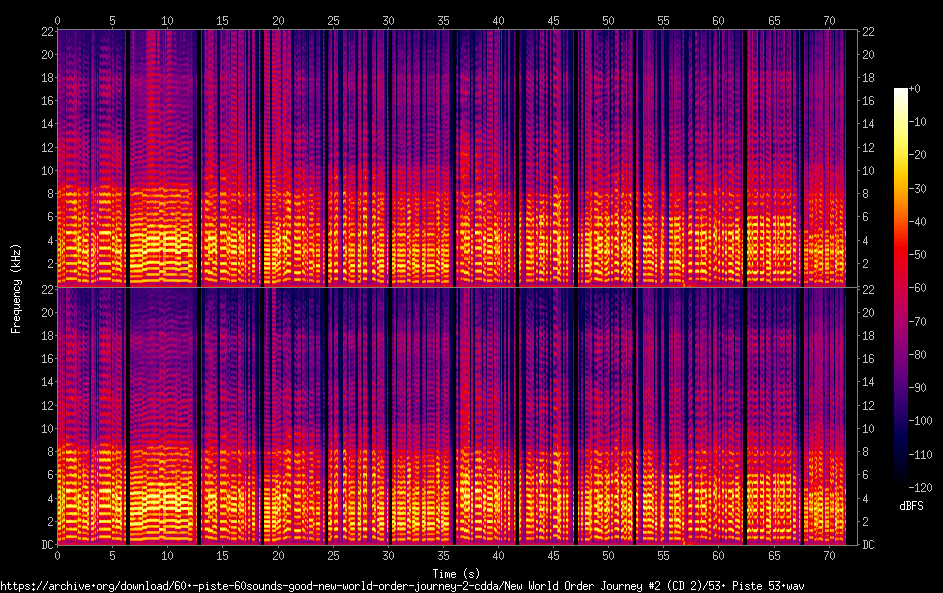Select the "-110" value on color scale
This screenshot has width=943, height=593.
[x=920, y=455]
